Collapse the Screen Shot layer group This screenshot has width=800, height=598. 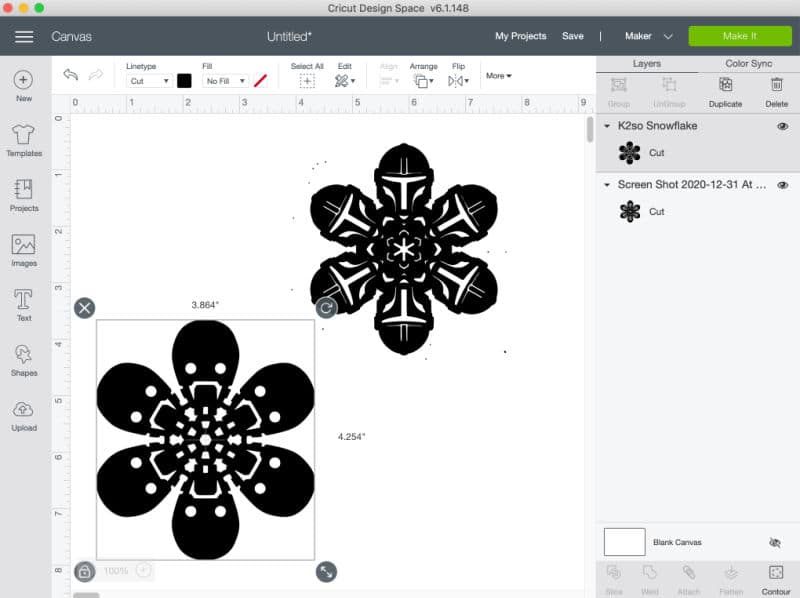pyautogui.click(x=607, y=185)
